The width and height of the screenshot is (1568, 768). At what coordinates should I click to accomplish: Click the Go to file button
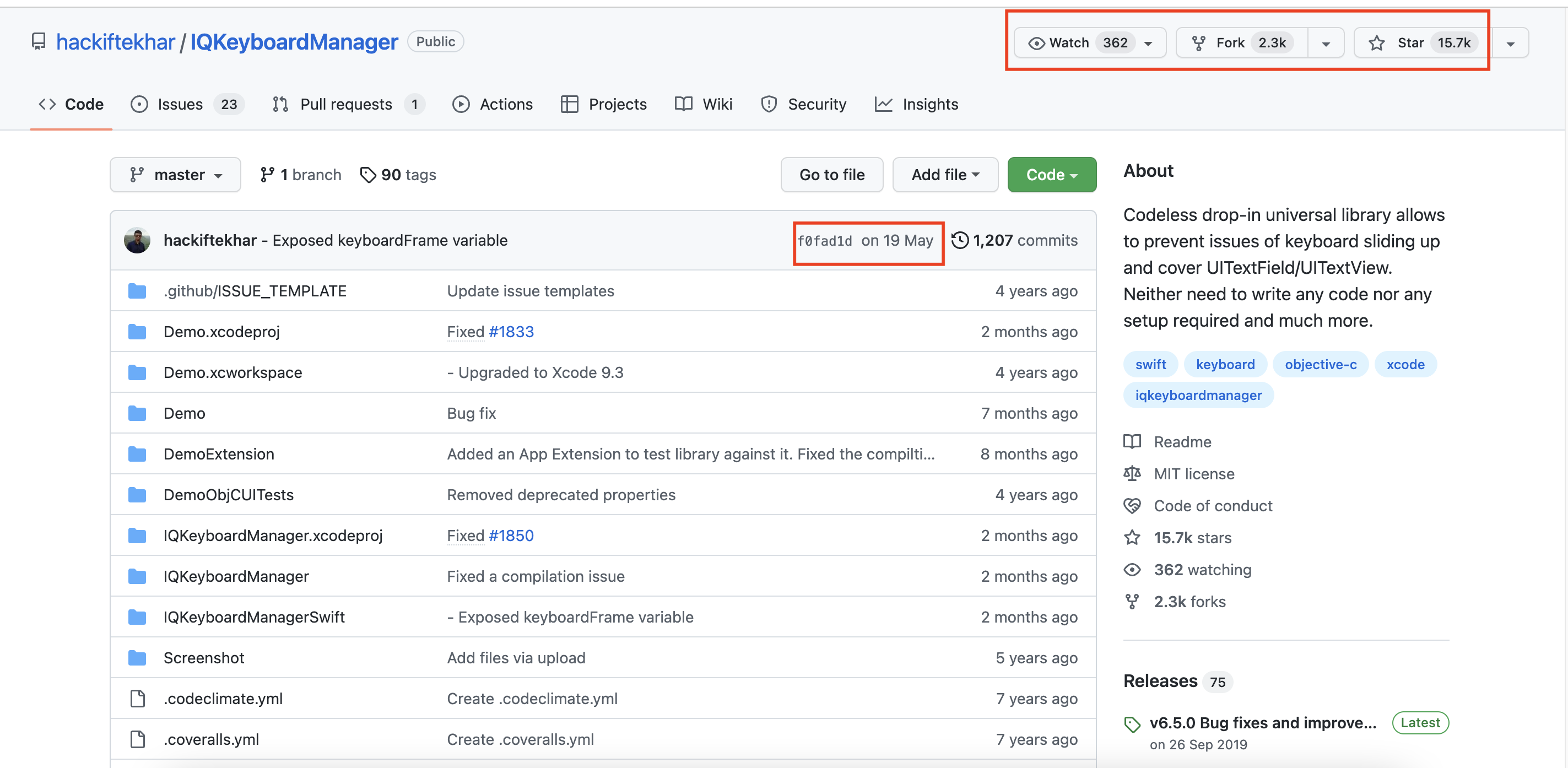click(831, 175)
